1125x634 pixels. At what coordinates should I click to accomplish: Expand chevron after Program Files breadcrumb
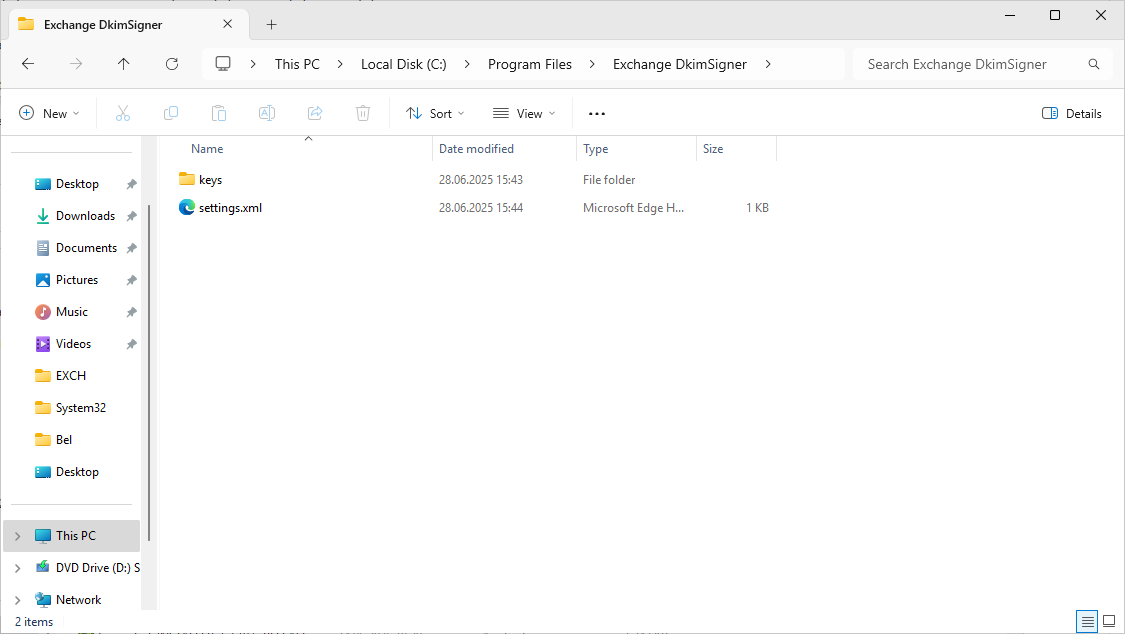(592, 64)
